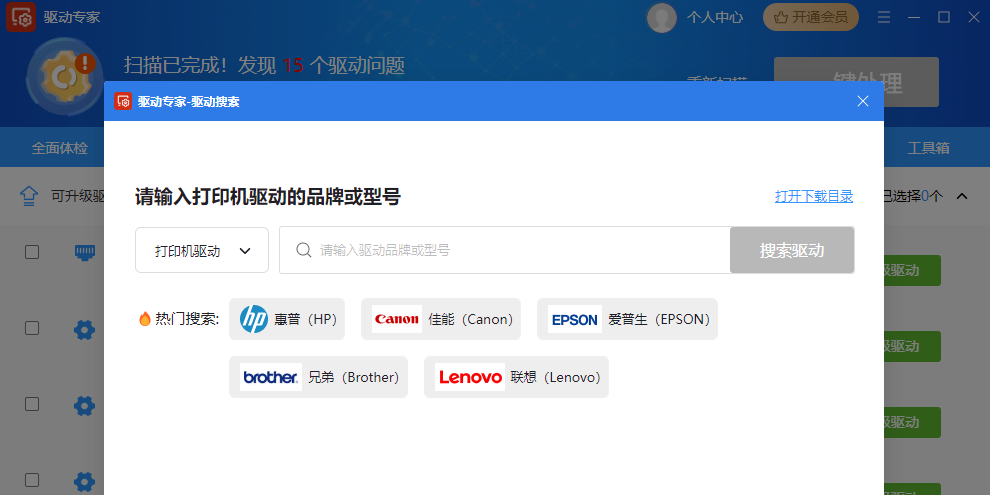
Task: Click the 驱动专家 logo in dialog title
Action: (123, 101)
